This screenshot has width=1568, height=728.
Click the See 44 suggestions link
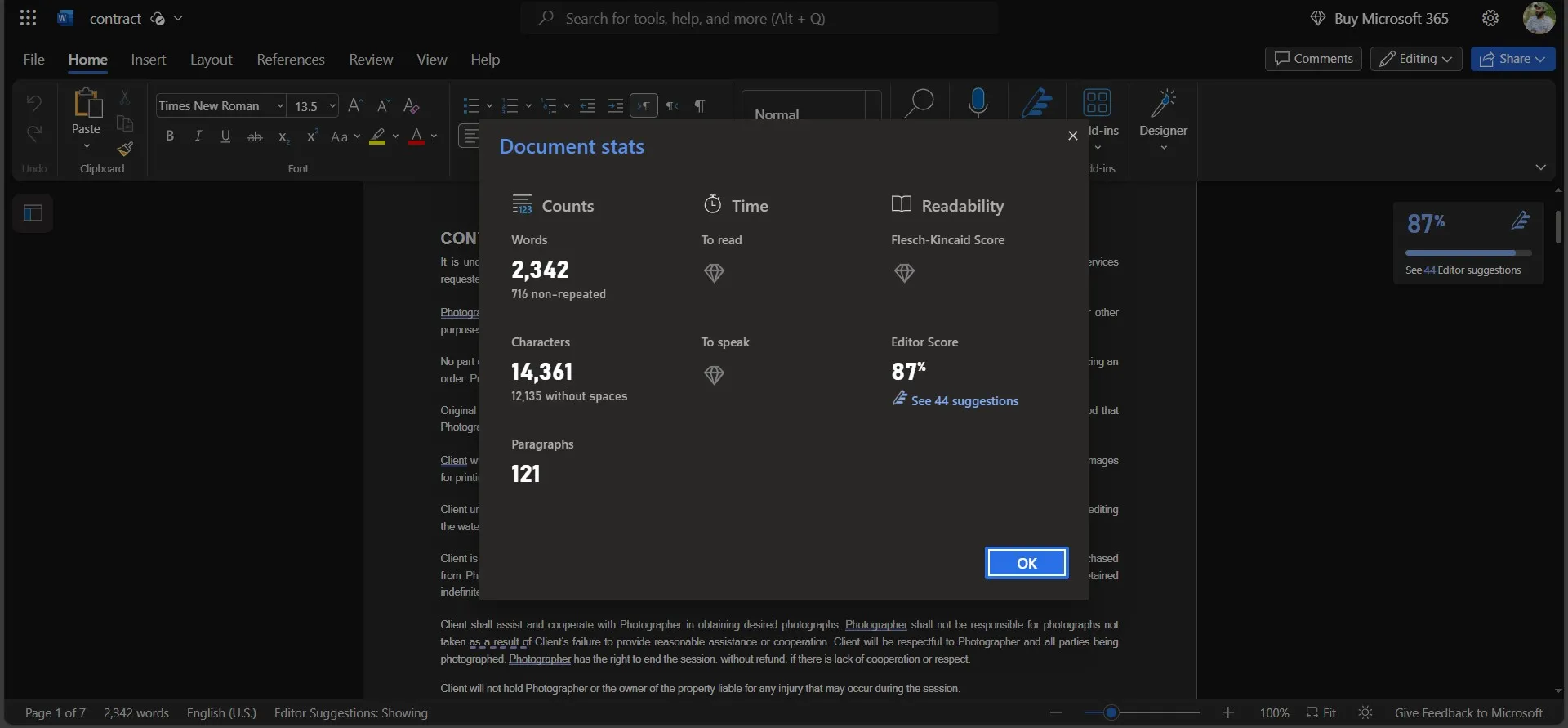964,401
